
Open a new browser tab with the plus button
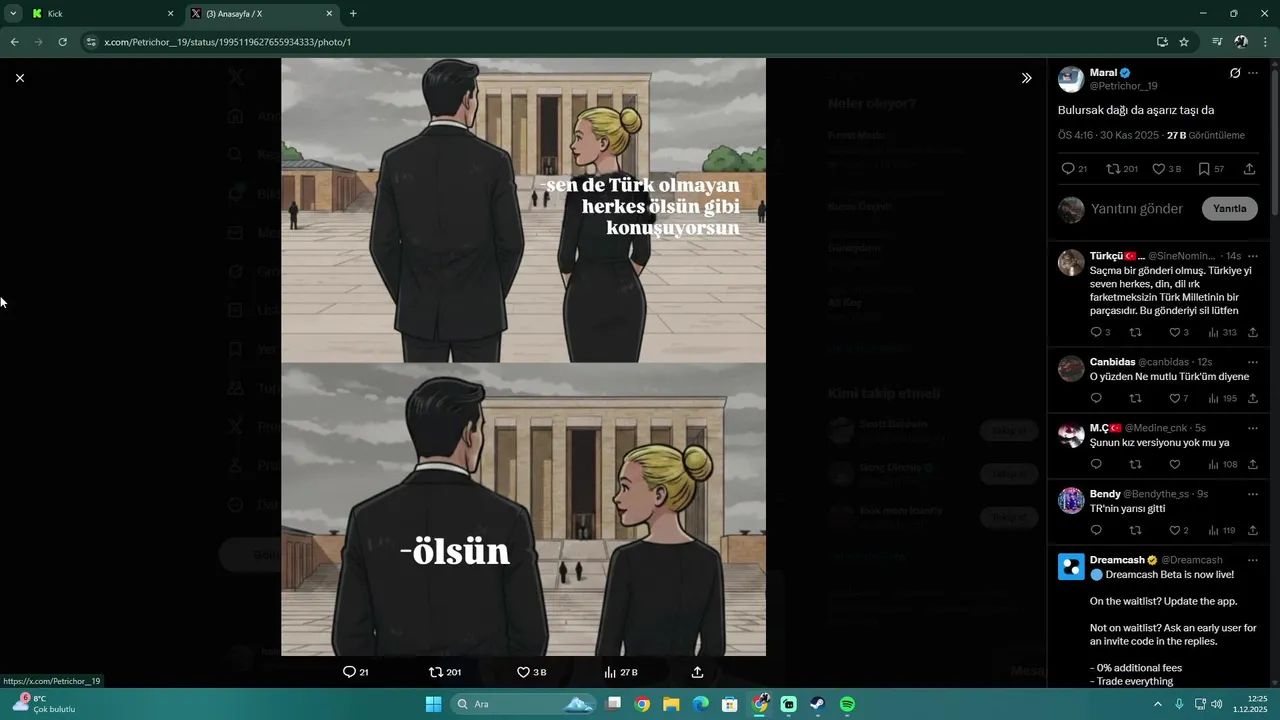(x=353, y=14)
